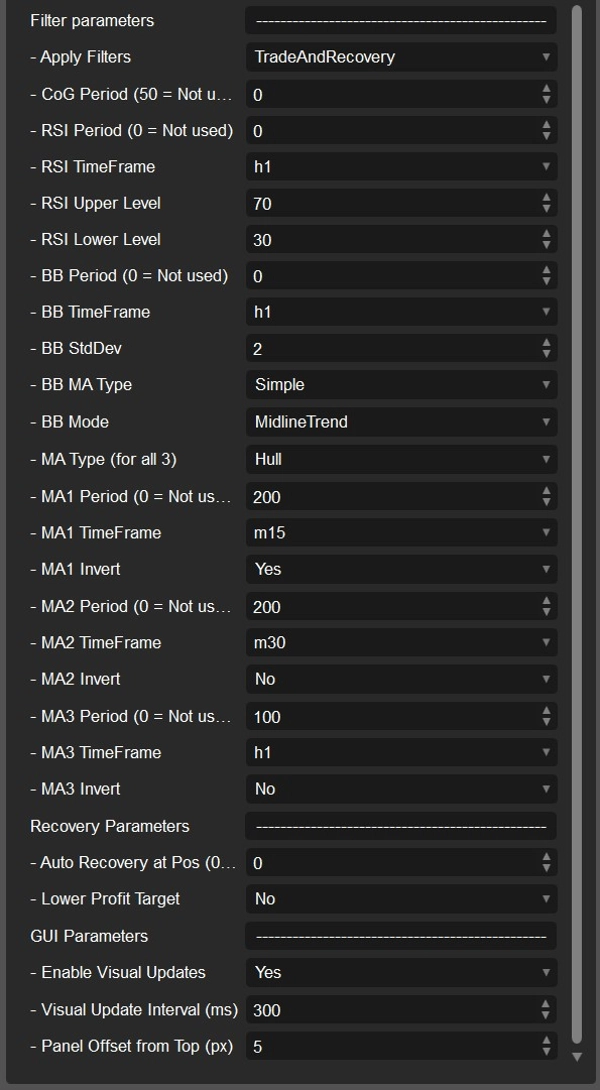Open the MA2 Invert dropdown
This screenshot has height=1090, width=600.
click(400, 678)
